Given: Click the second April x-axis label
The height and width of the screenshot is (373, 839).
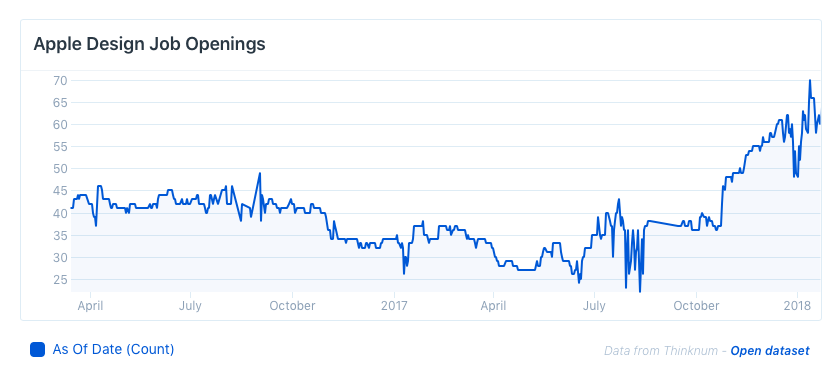Looking at the screenshot, I should pos(493,306).
